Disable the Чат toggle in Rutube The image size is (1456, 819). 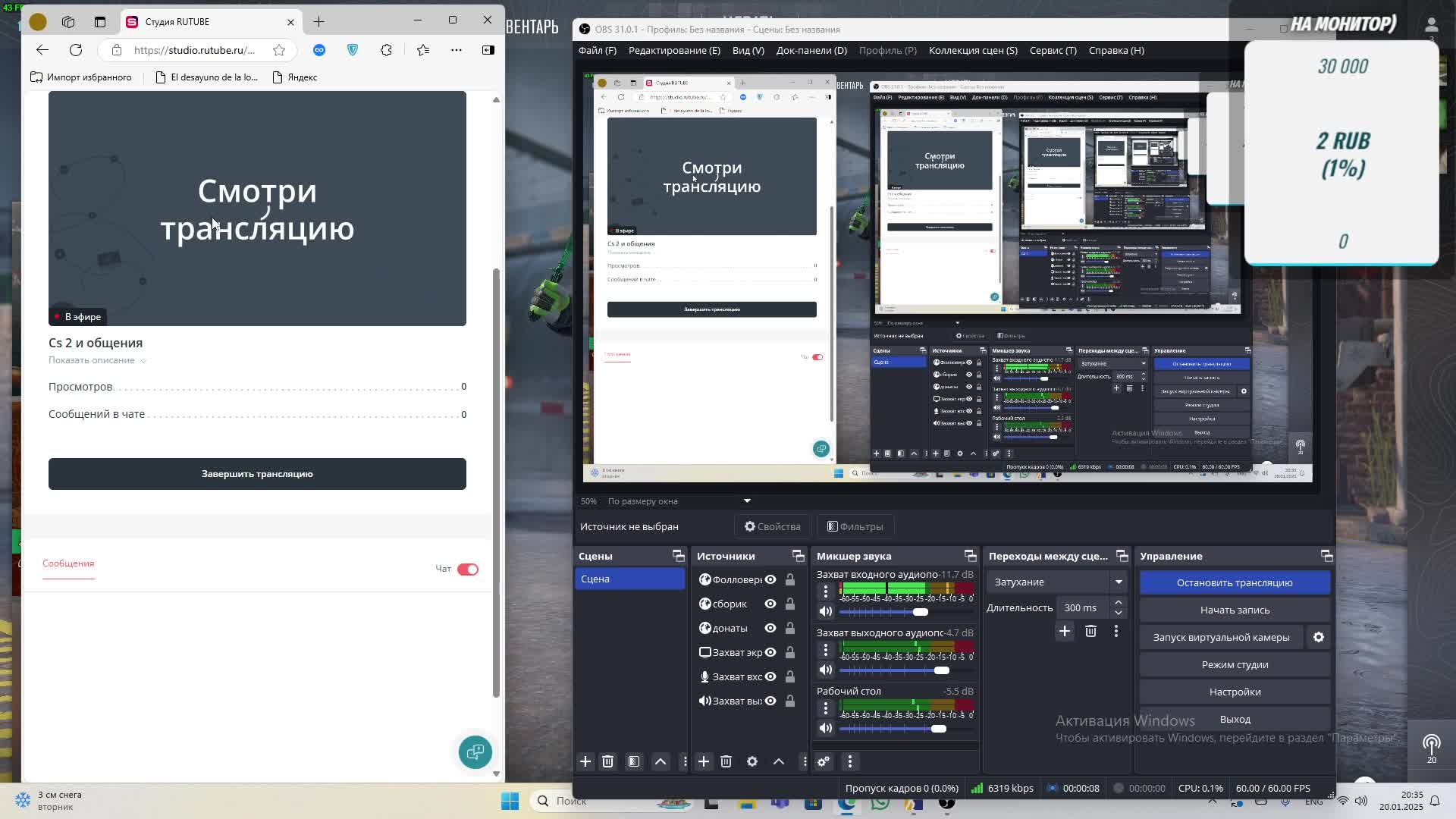468,570
